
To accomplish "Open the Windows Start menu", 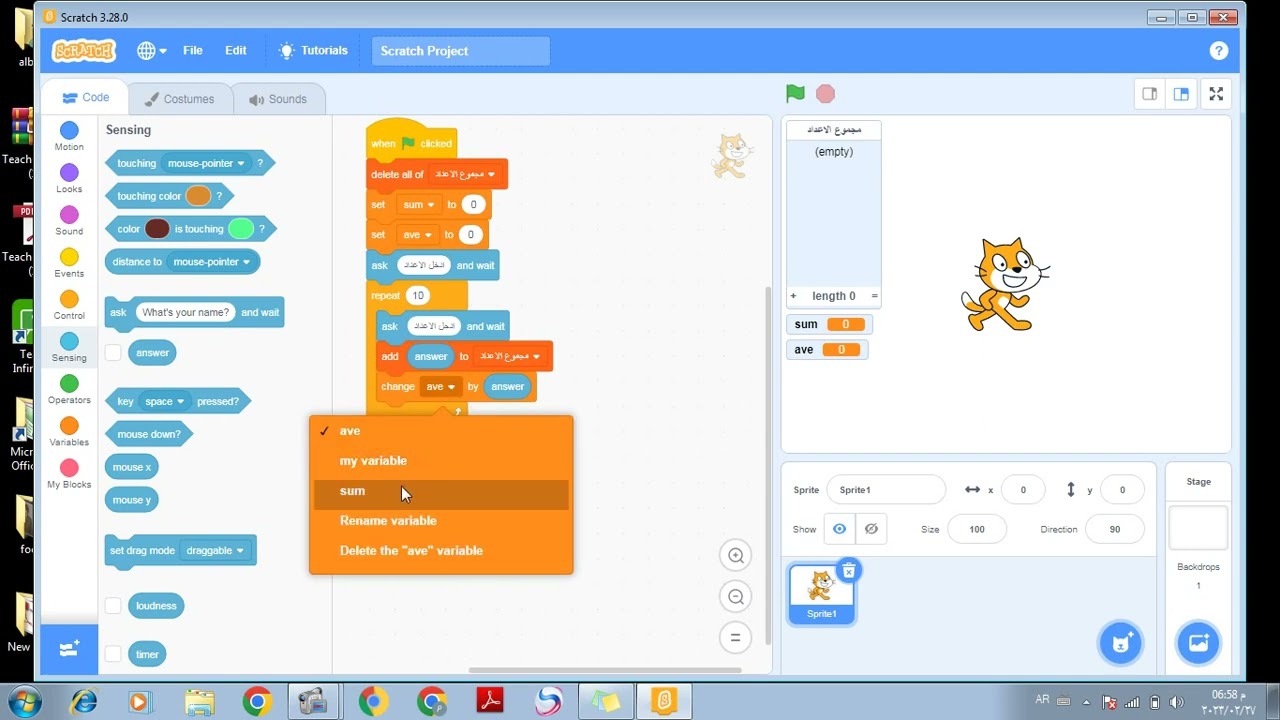I will [23, 701].
